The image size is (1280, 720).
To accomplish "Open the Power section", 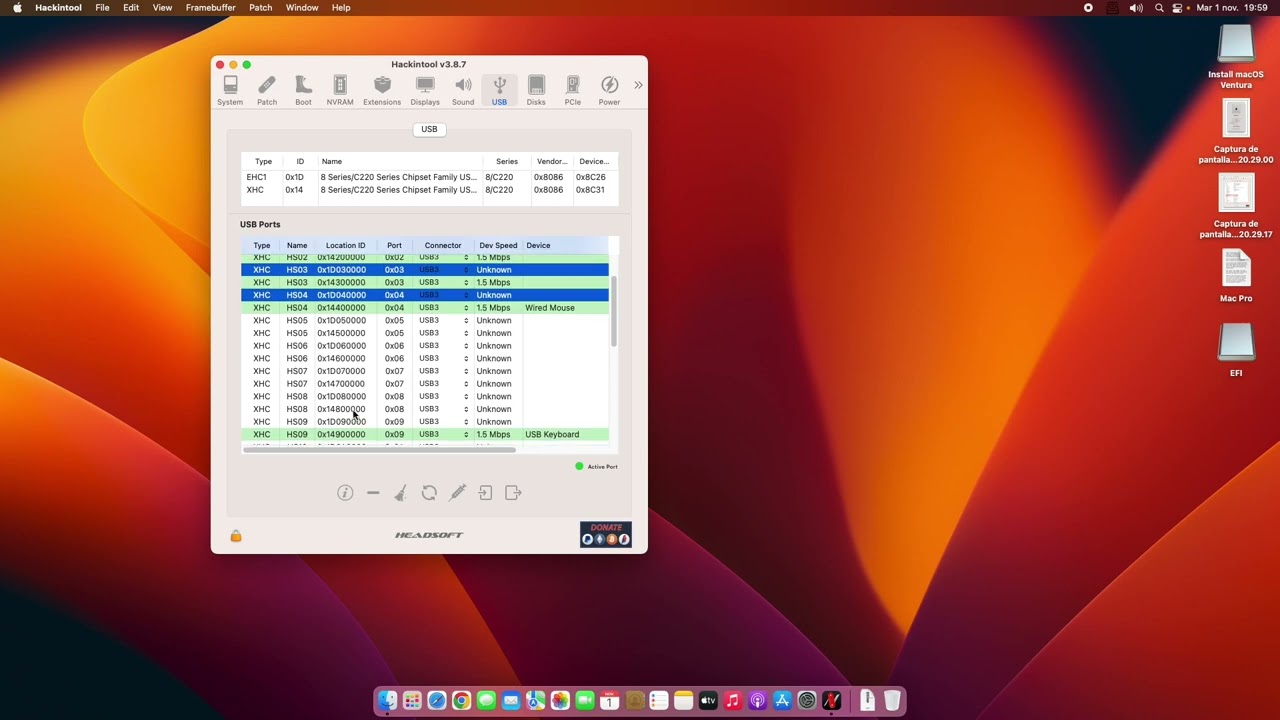I will 609,90.
